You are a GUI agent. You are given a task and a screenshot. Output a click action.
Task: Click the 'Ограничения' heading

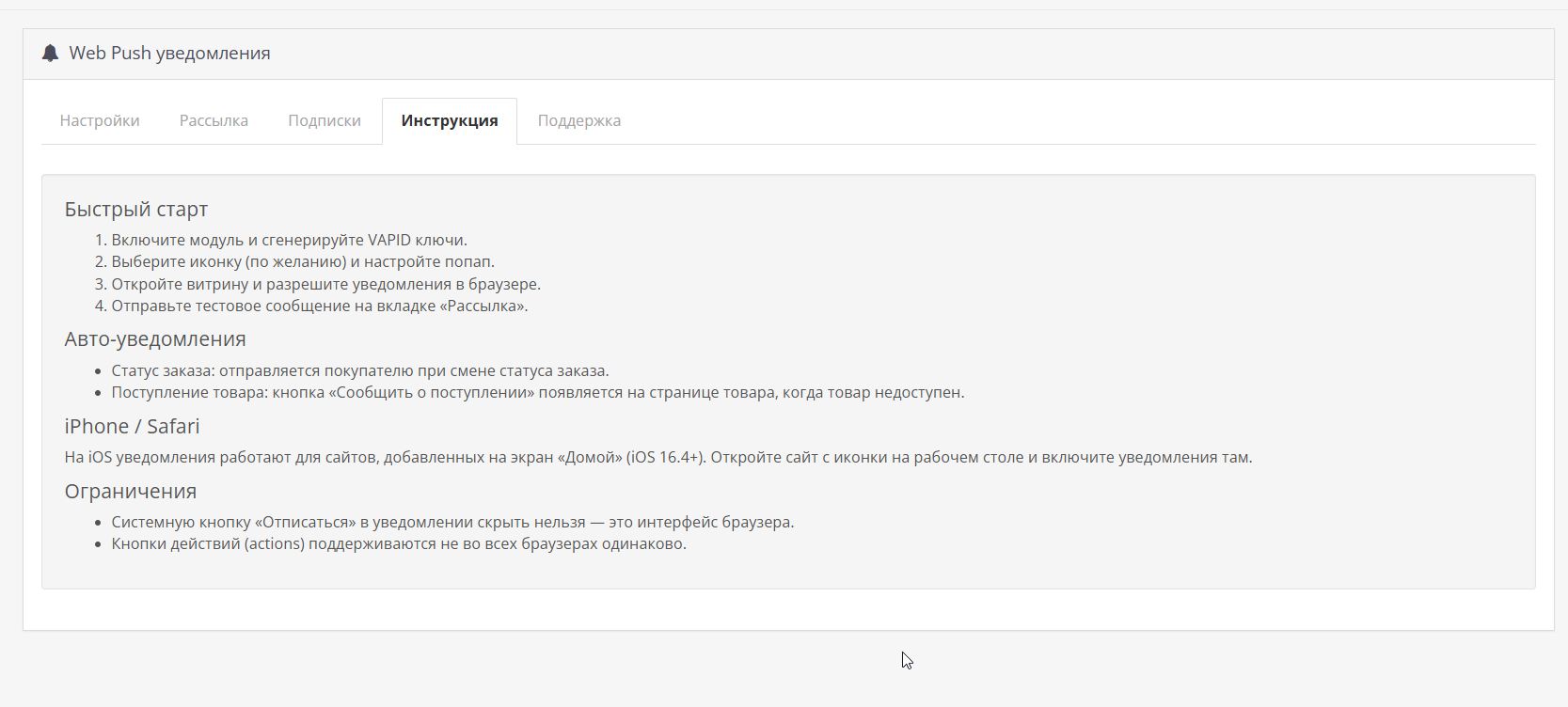pos(131,491)
